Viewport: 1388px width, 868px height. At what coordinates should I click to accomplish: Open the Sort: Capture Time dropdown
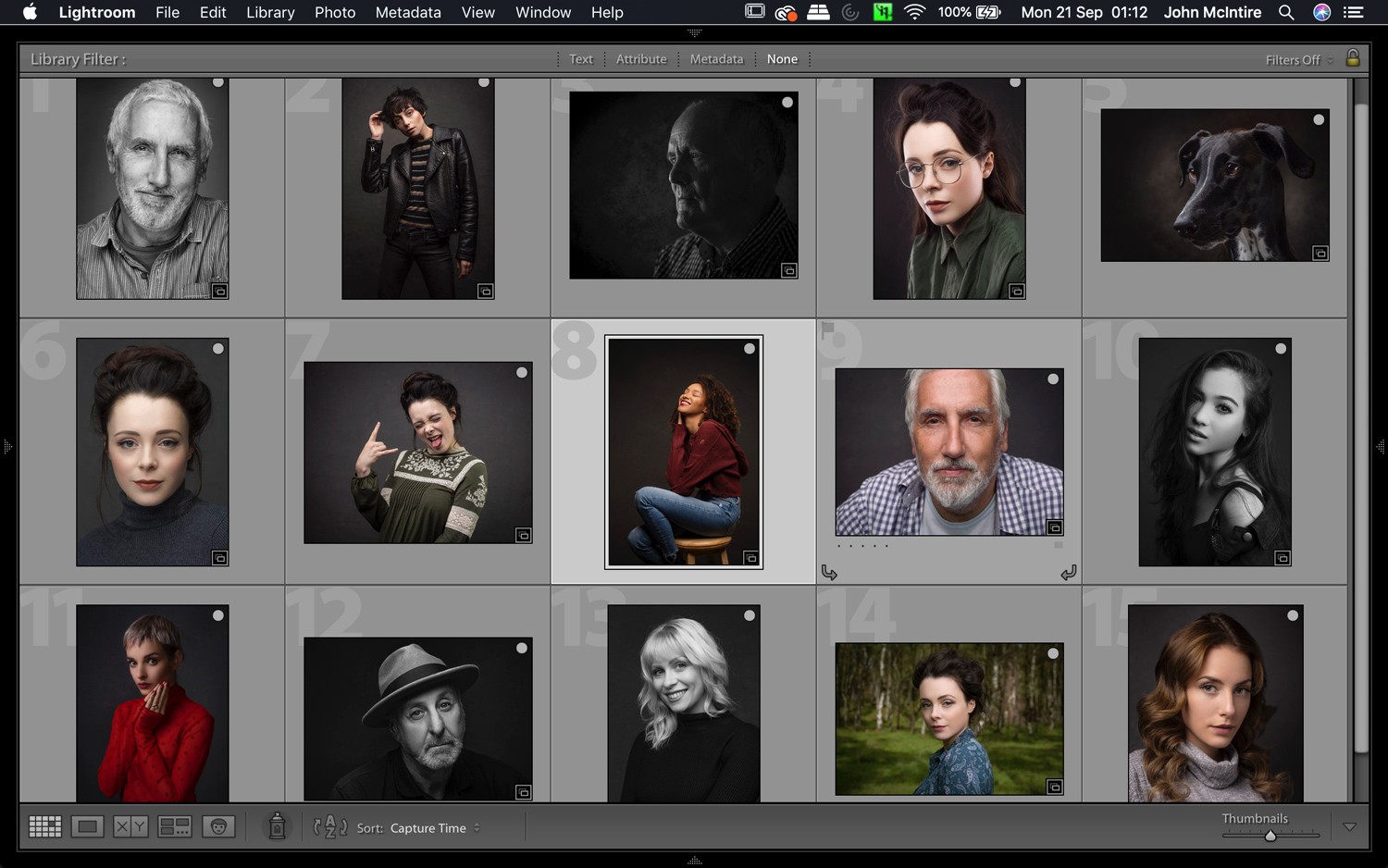428,828
